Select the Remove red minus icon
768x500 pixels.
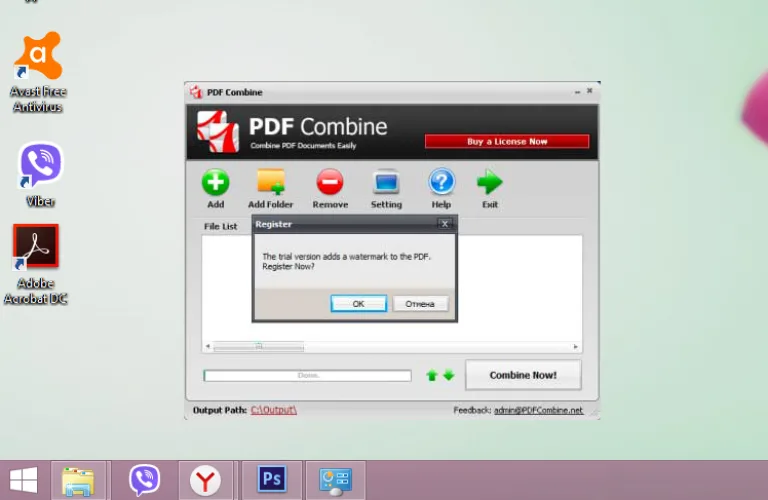click(x=330, y=182)
